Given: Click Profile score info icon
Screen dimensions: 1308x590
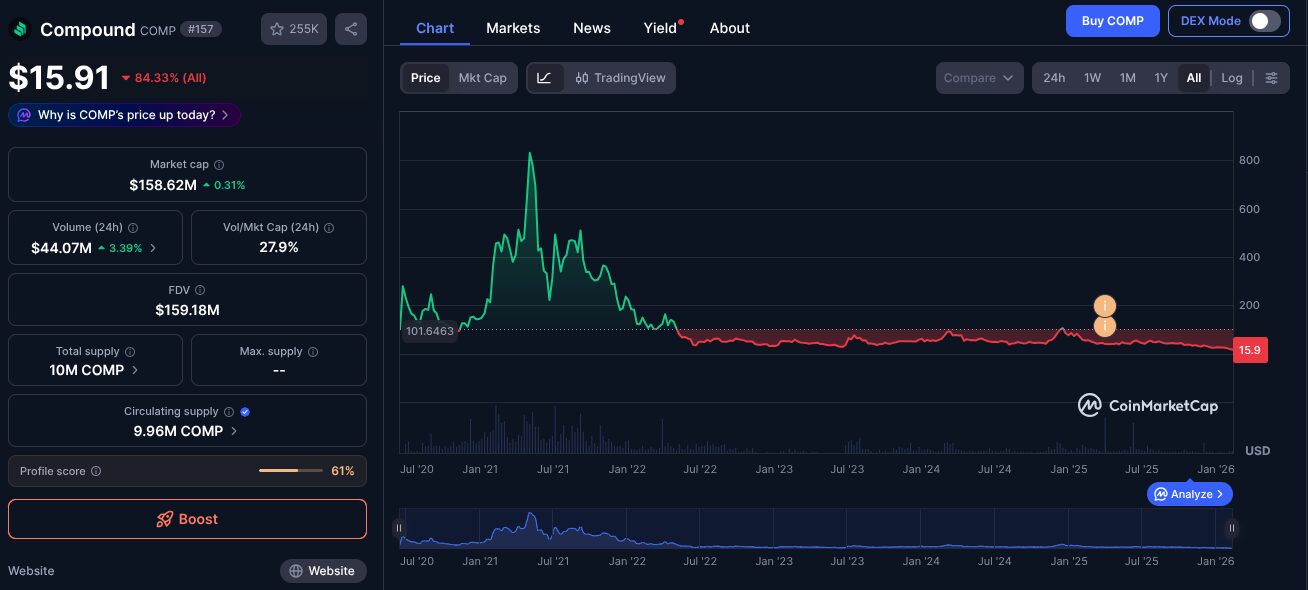Looking at the screenshot, I should 96,471.
